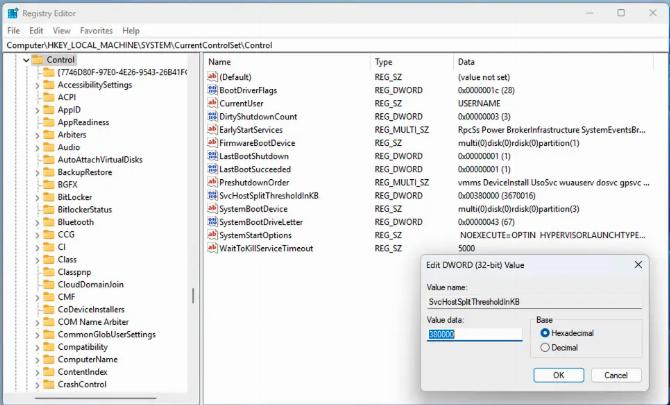Click the tree pane horizontal scrollbar
Screen dimensions: 670x405
(96, 398)
